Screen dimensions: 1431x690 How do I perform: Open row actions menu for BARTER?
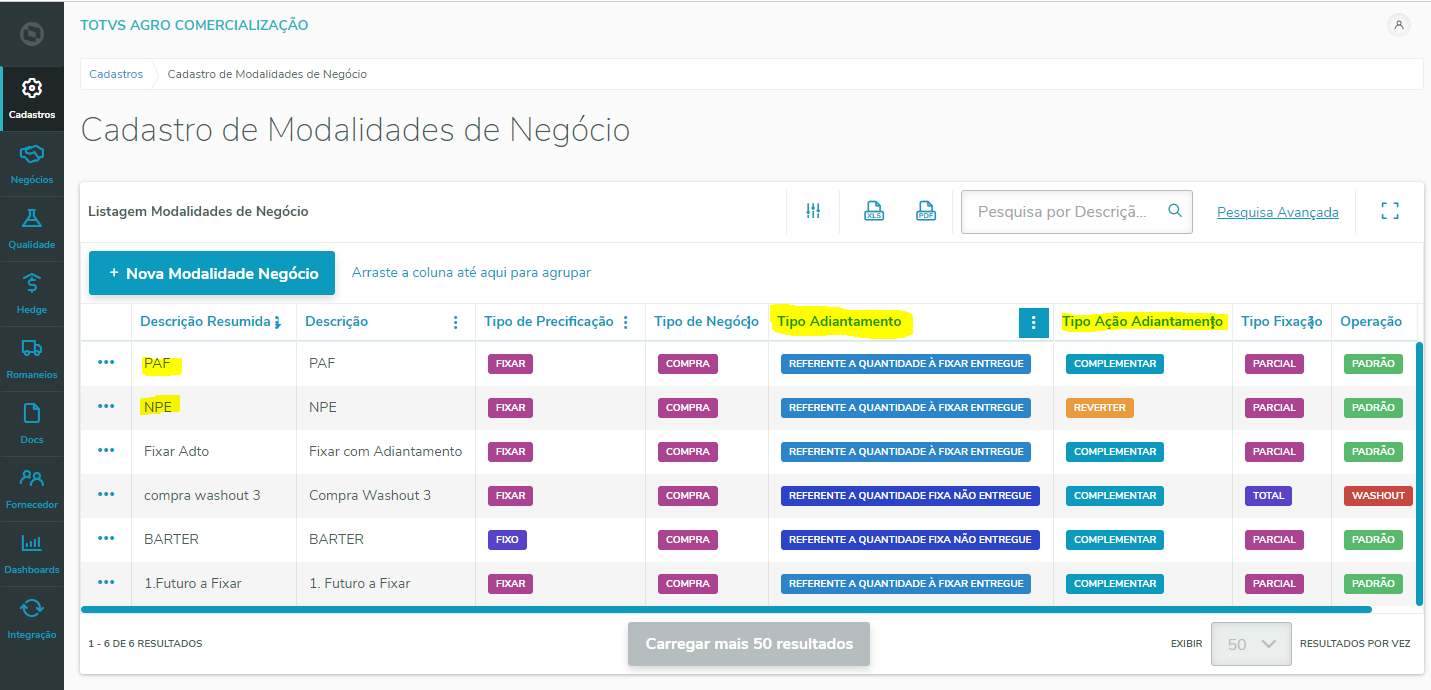tap(106, 538)
